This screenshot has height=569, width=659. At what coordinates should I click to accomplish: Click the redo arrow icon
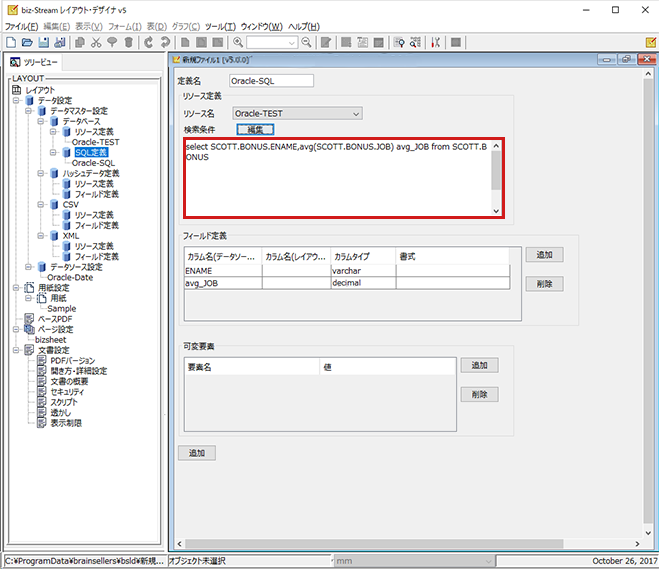(165, 42)
